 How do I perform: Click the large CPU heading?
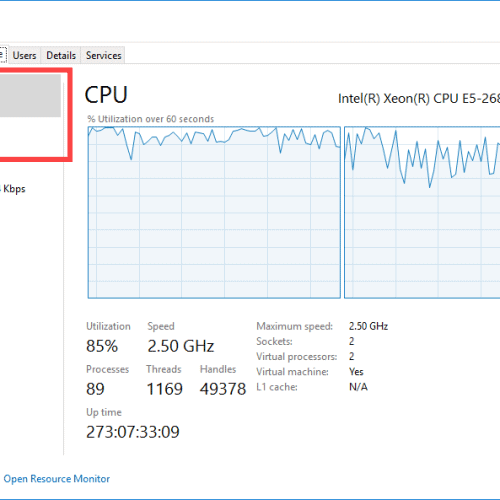click(x=106, y=95)
